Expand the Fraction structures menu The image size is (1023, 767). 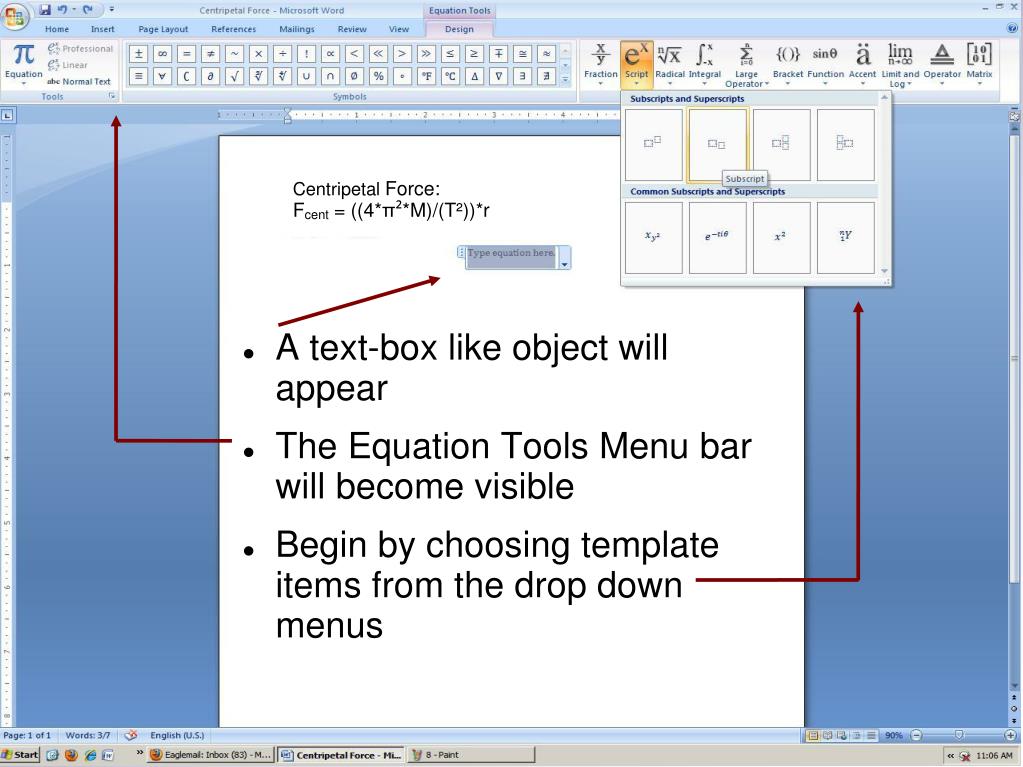(600, 64)
